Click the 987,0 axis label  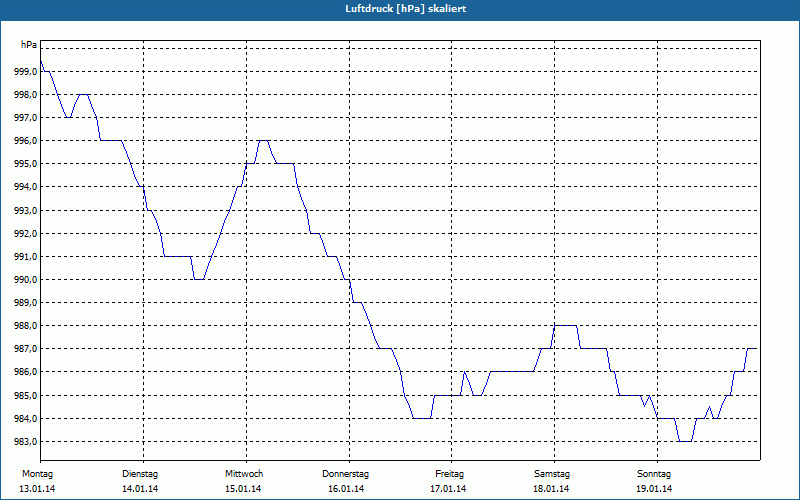[26, 349]
